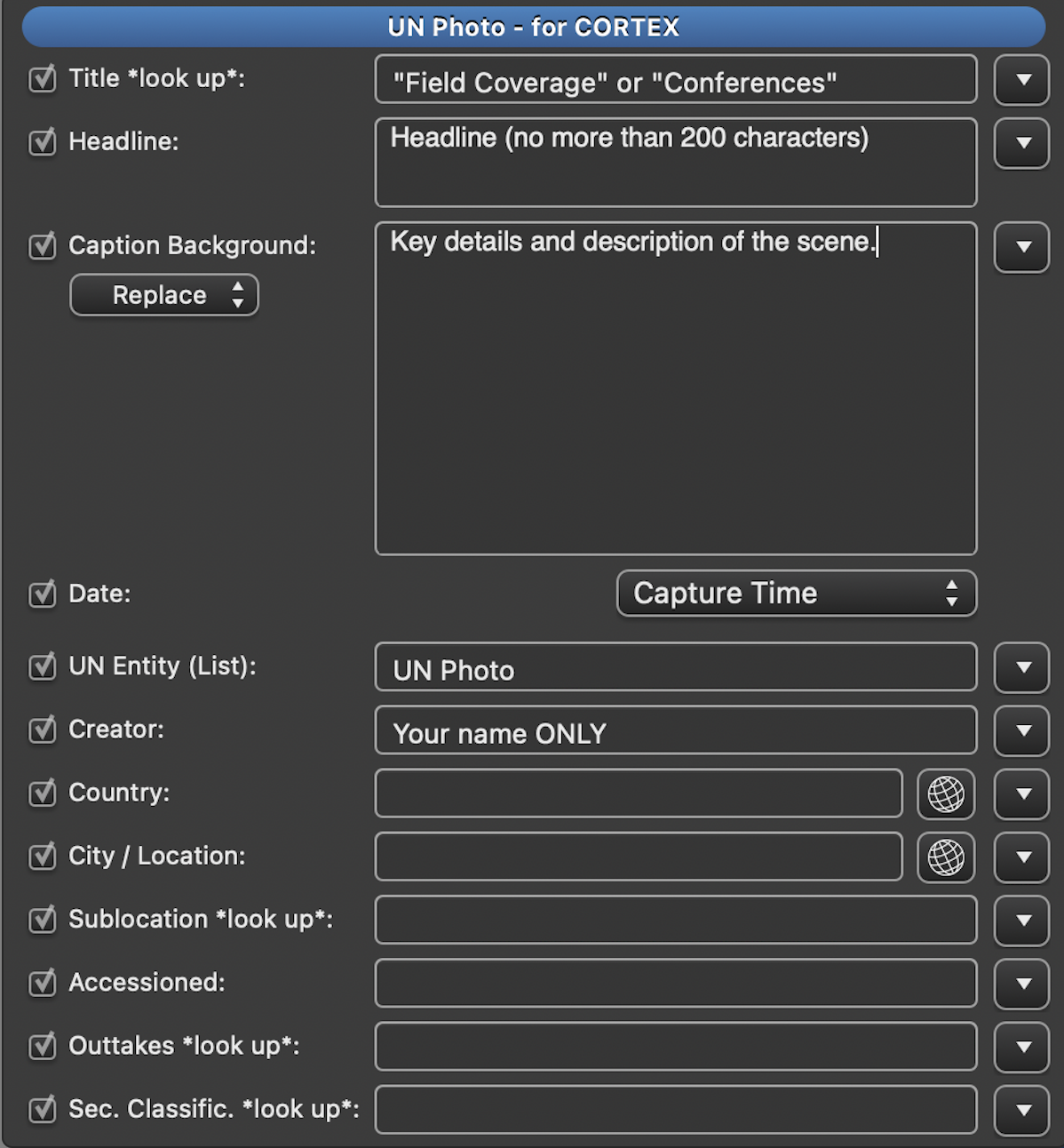Image resolution: width=1064 pixels, height=1148 pixels.
Task: Uncheck the Title *look up* checkbox
Action: pos(43,78)
